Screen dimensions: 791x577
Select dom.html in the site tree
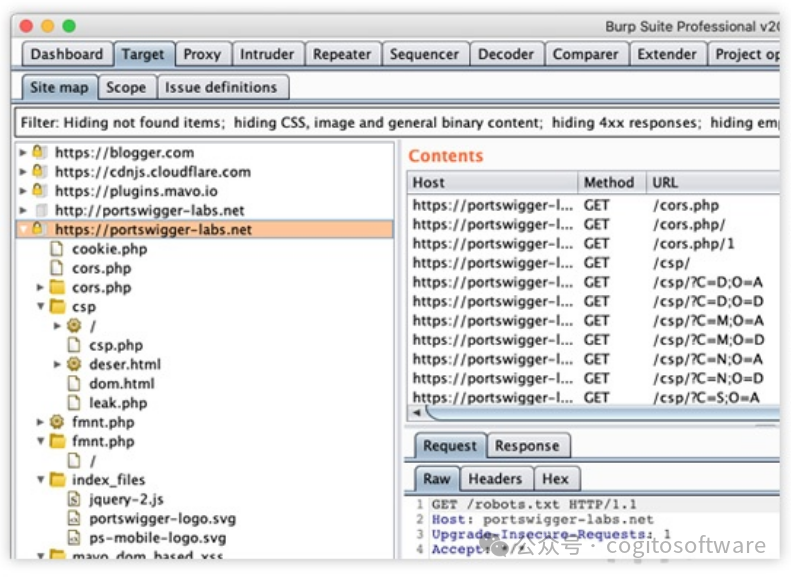tap(122, 384)
